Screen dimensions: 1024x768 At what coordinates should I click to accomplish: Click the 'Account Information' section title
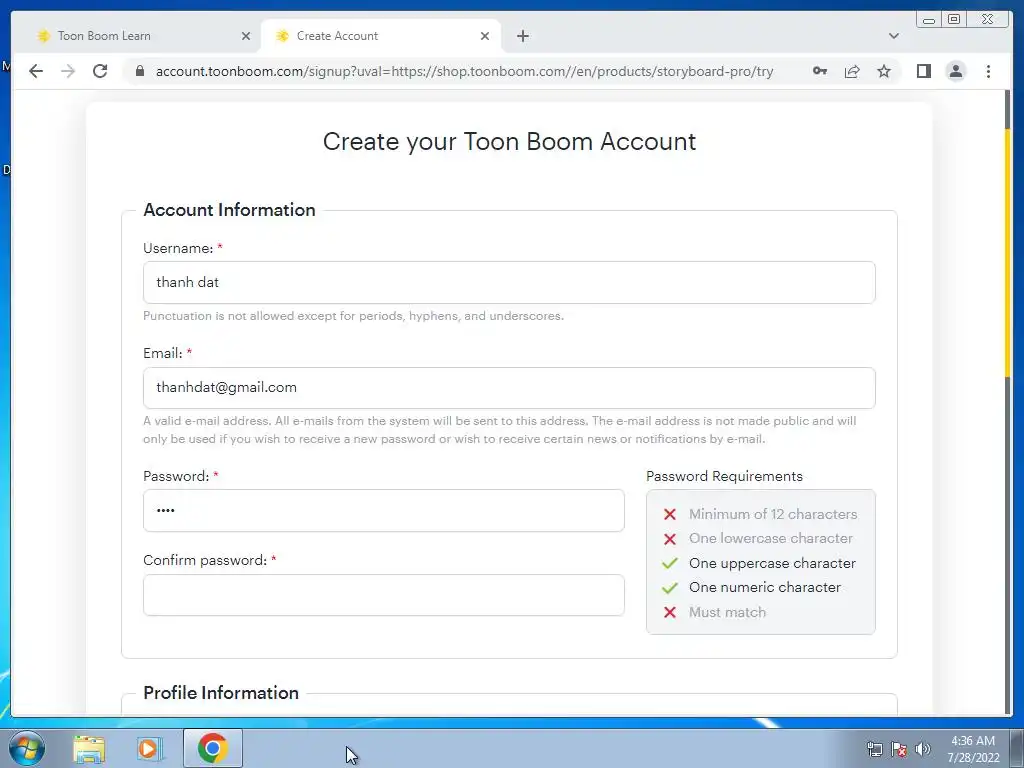(x=229, y=210)
